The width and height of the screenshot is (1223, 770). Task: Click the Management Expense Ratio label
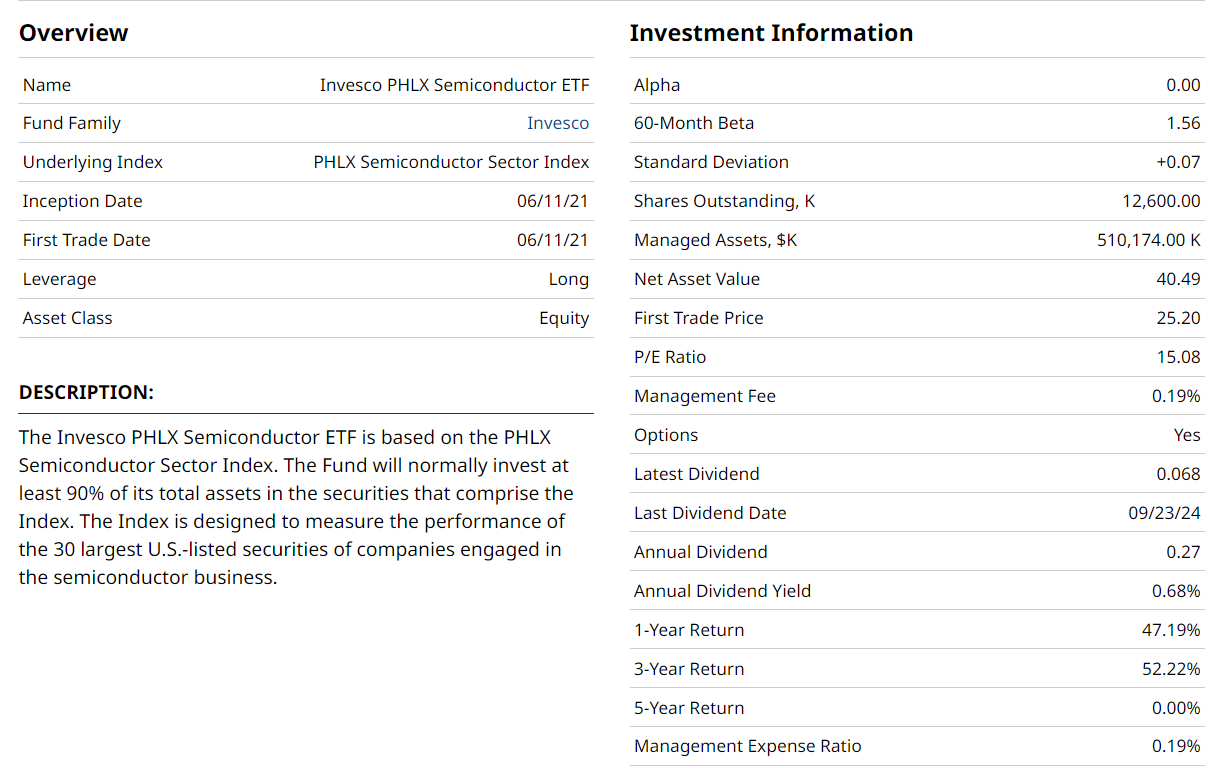[747, 746]
